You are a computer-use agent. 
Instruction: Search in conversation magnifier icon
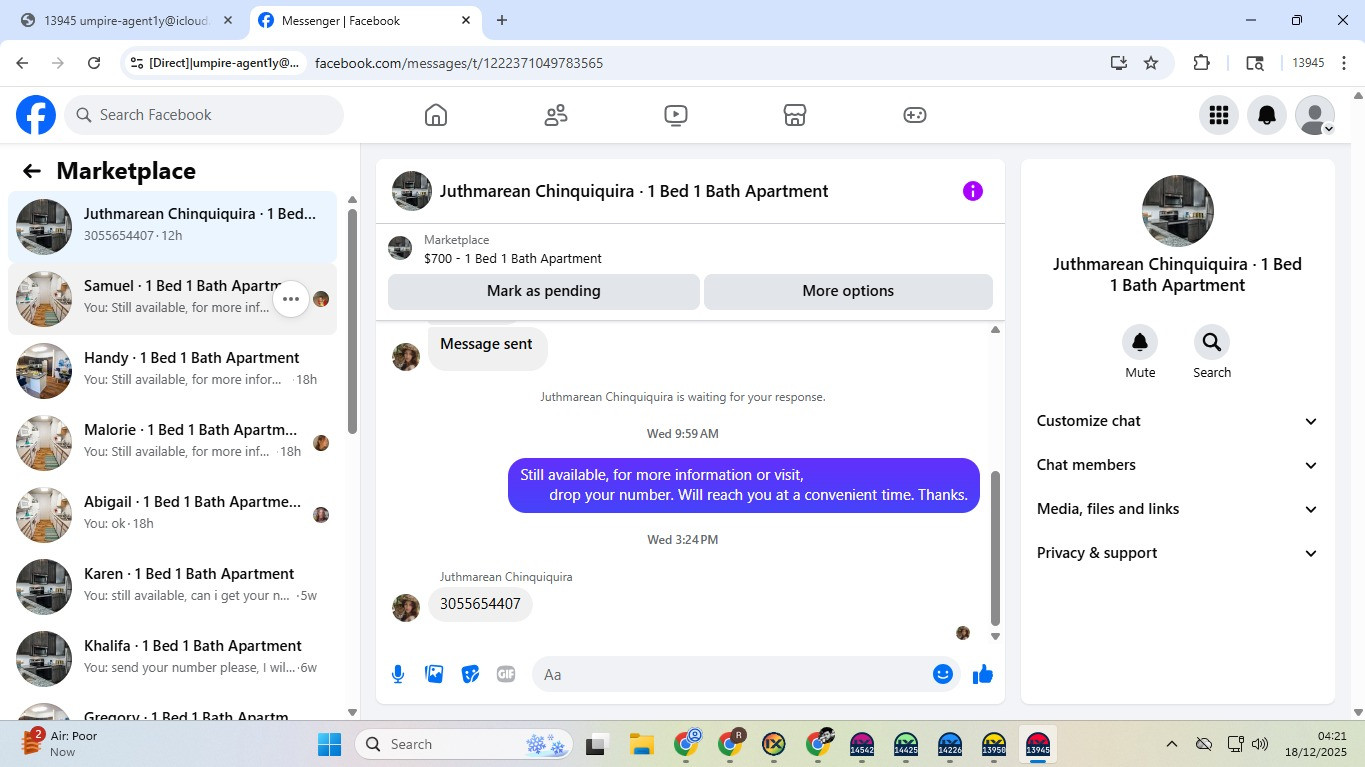(x=1212, y=342)
